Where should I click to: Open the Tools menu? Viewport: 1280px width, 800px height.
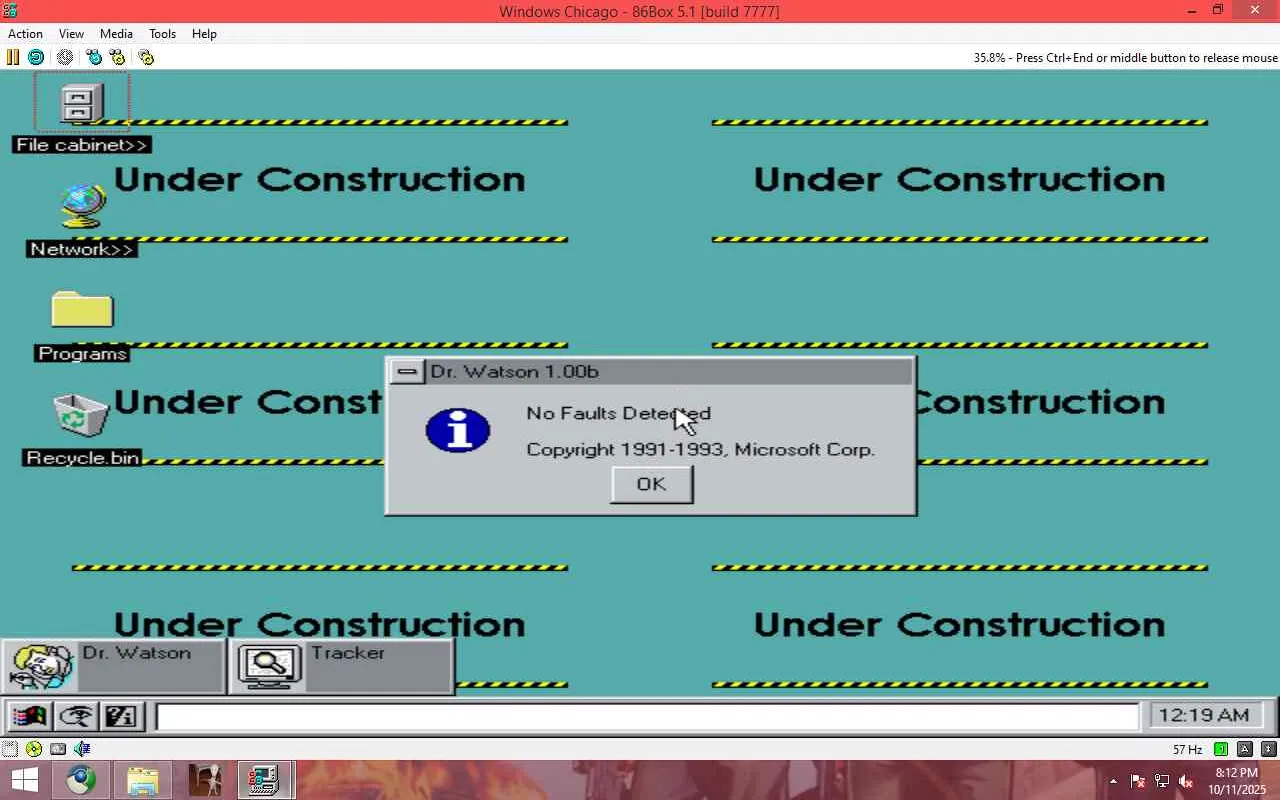coord(162,33)
